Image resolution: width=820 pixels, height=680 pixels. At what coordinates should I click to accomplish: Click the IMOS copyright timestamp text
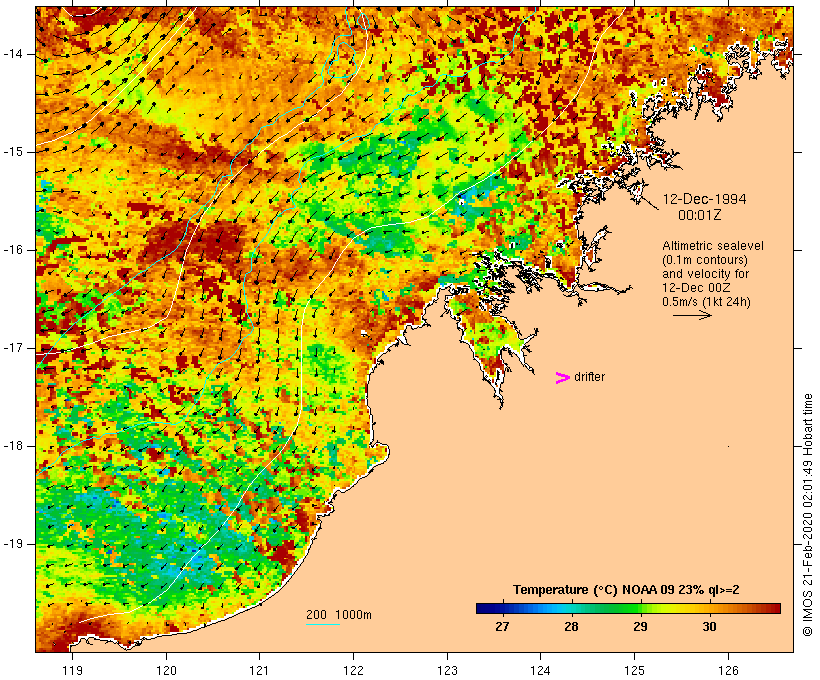click(807, 515)
